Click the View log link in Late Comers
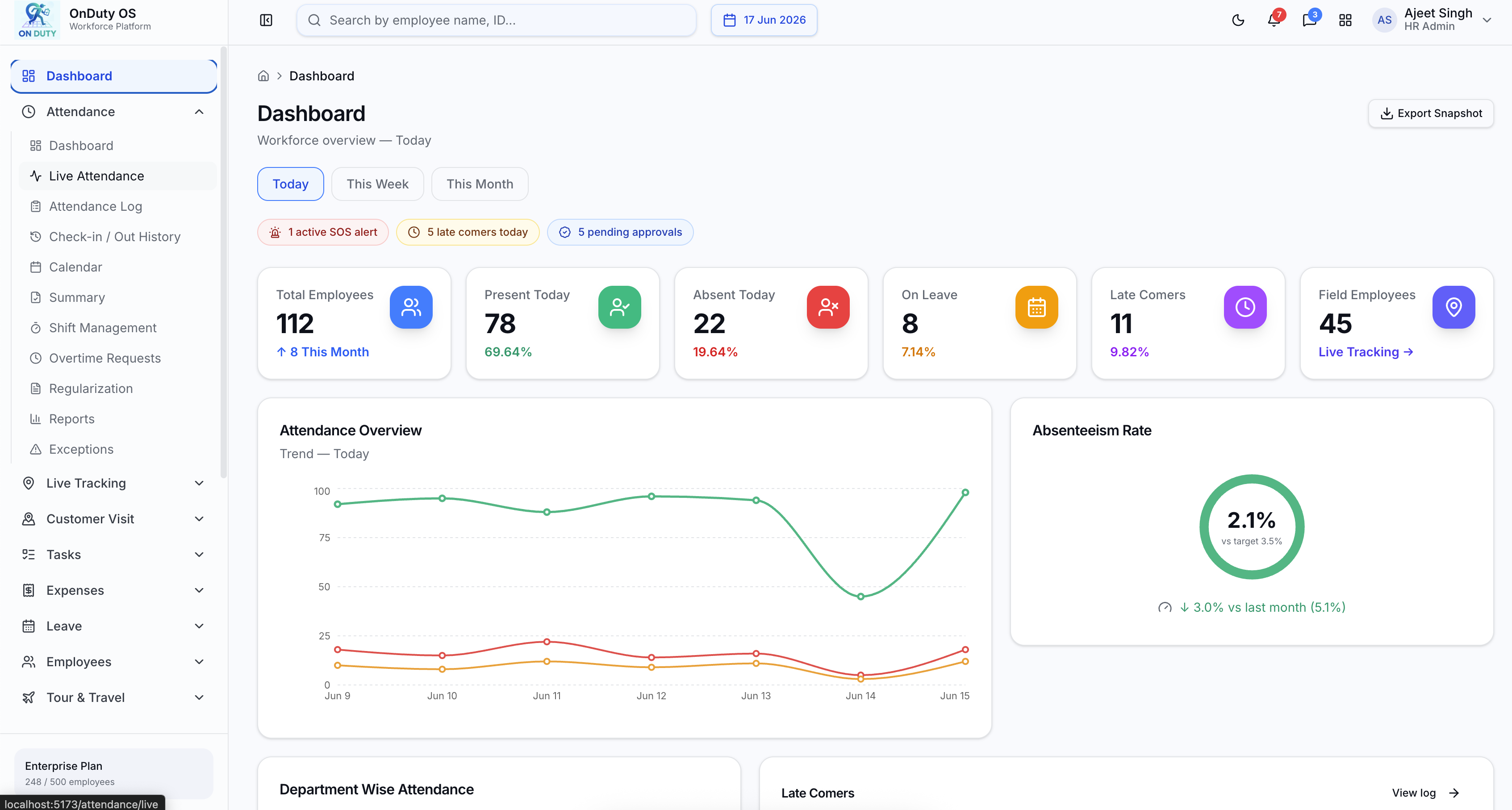Screen dimensions: 1512x810 (x=1426, y=793)
